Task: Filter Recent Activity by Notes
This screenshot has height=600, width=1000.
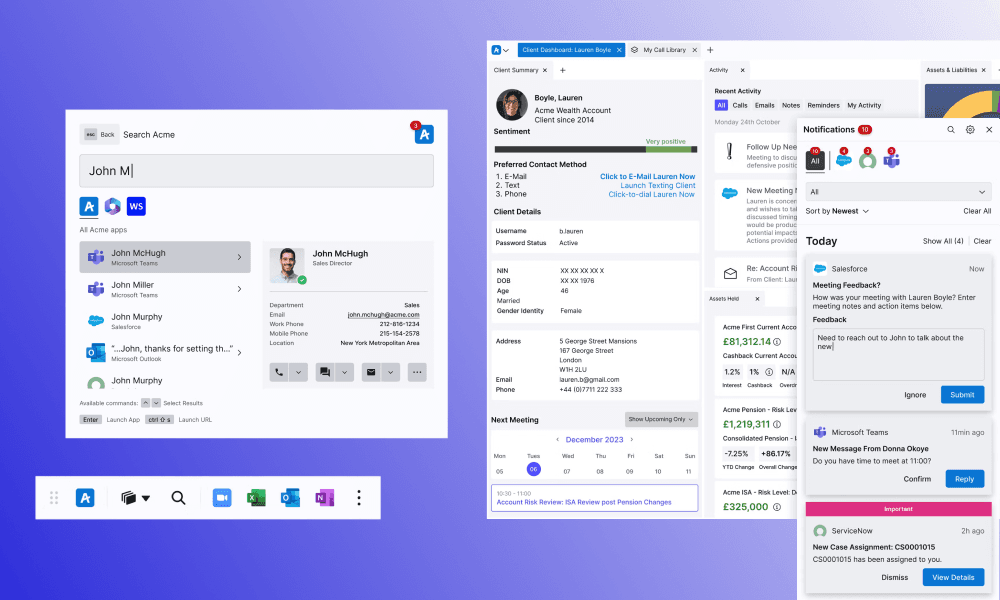Action: click(x=791, y=105)
